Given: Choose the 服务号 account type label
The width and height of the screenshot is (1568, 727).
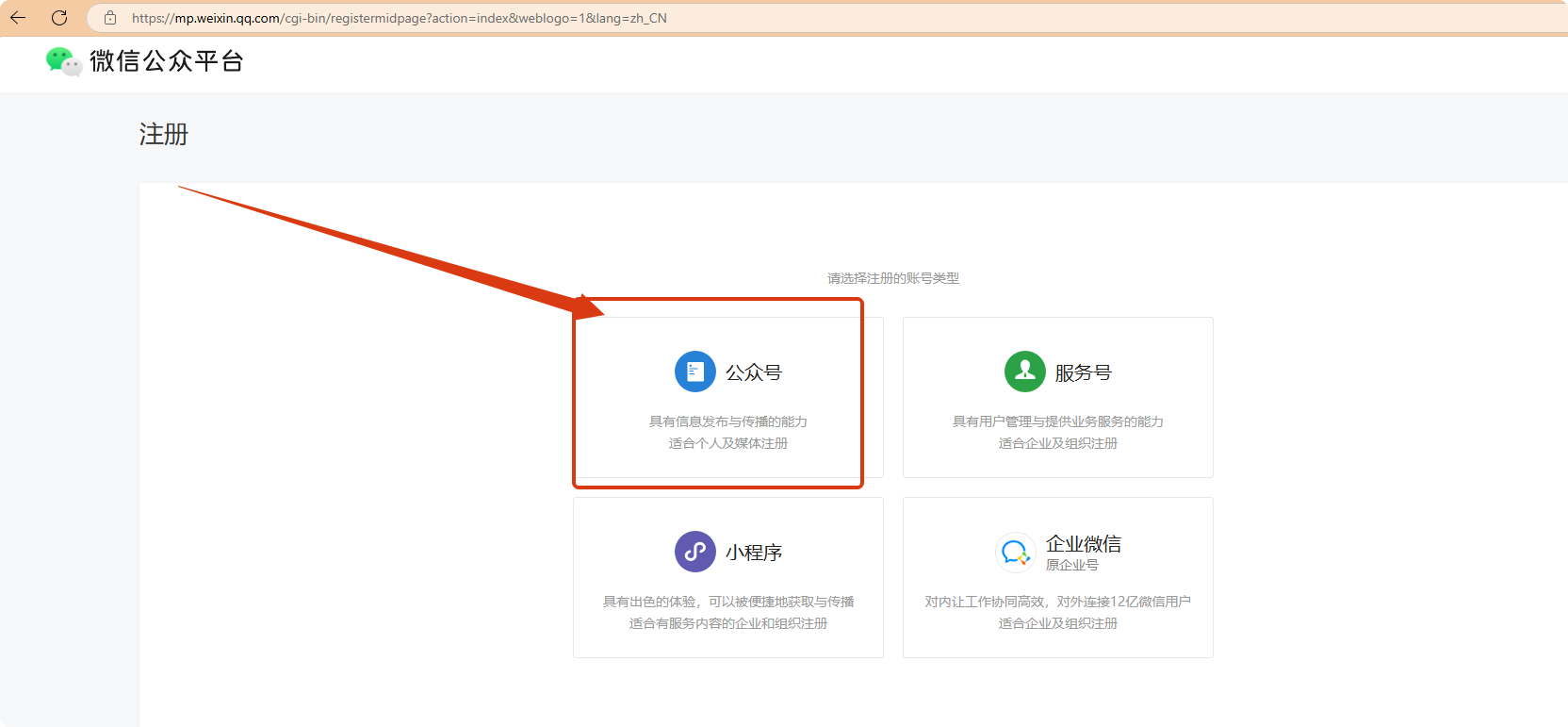Looking at the screenshot, I should pos(1084,372).
